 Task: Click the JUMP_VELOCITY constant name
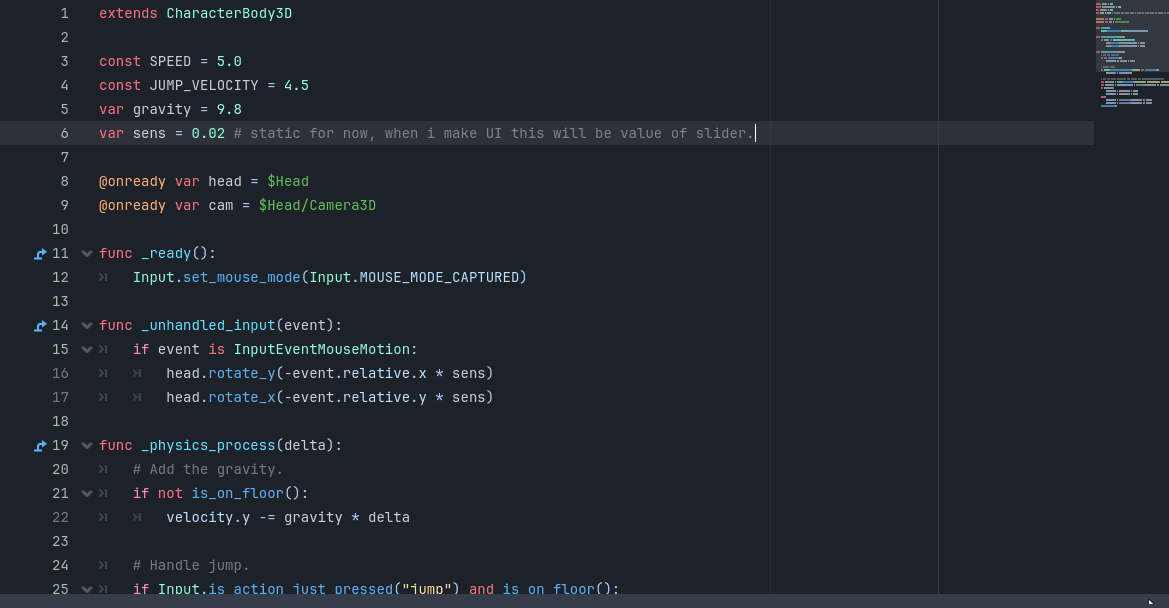[204, 85]
